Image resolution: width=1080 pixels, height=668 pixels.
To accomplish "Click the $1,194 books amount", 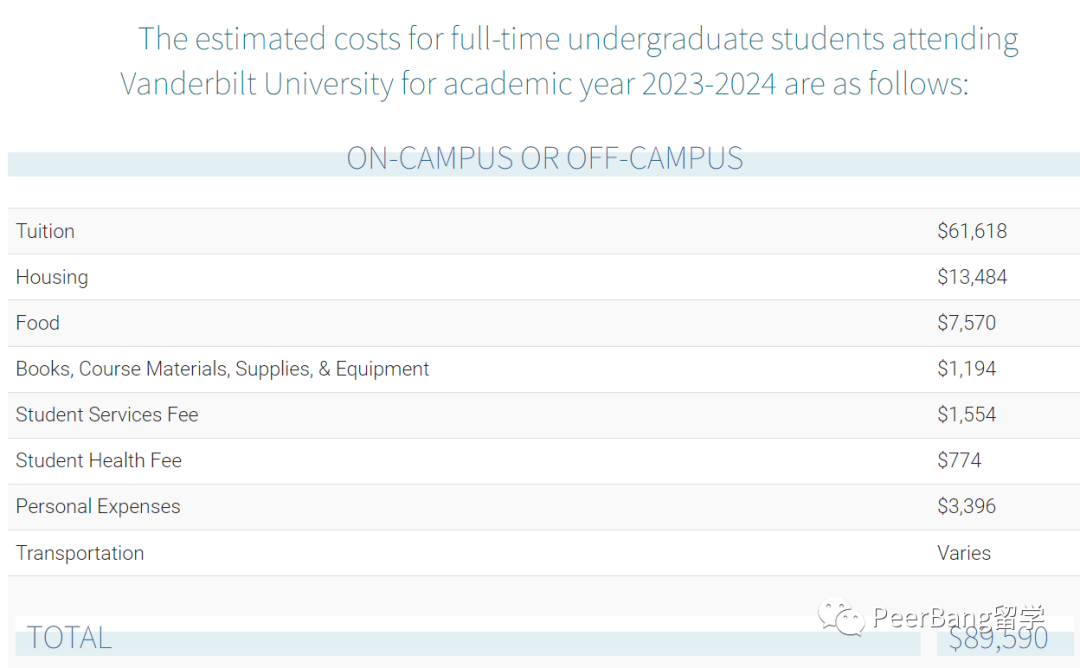I will click(x=966, y=368).
